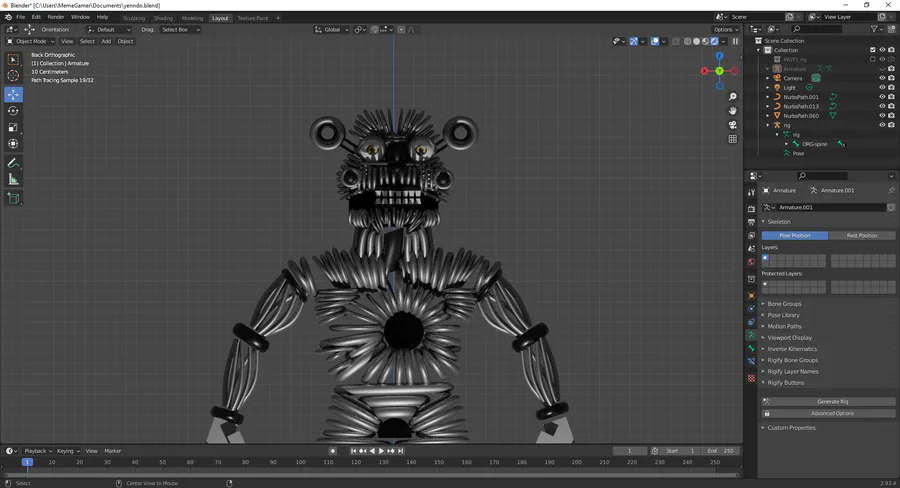Screen dimensions: 900x488
Task: Open the Object Mode dropdown
Action: pos(30,42)
